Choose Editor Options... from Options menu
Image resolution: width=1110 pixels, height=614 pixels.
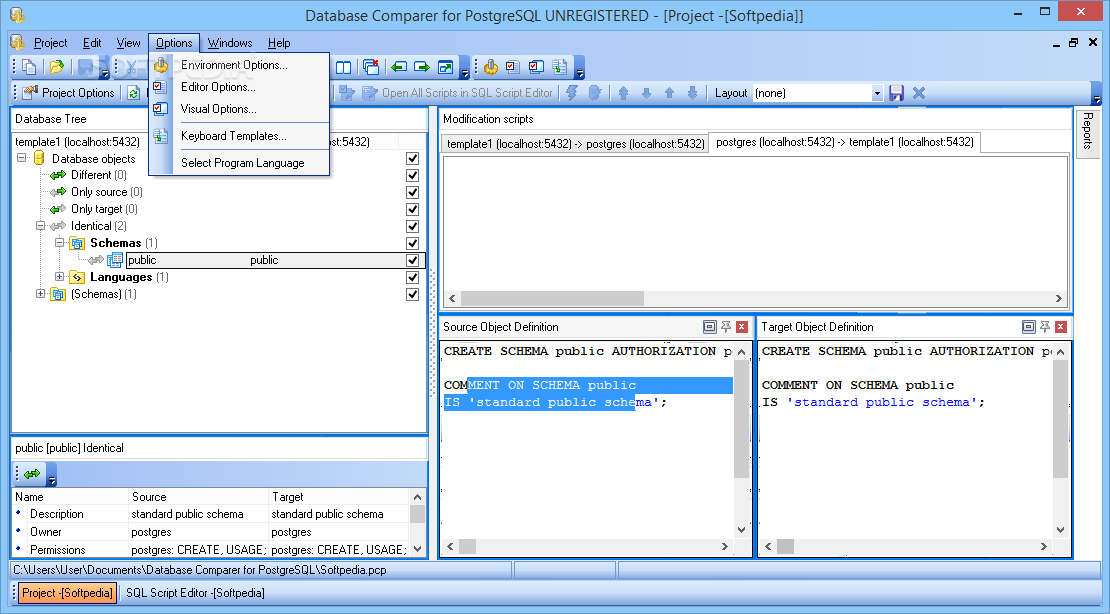239,87
